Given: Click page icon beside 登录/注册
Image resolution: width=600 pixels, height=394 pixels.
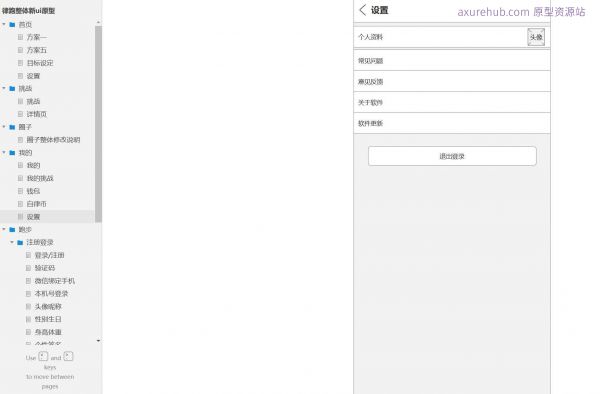Looking at the screenshot, I should coord(28,255).
